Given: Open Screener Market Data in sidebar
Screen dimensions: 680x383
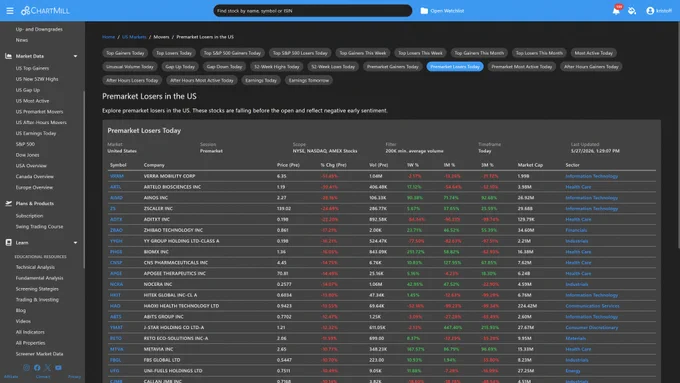Looking at the screenshot, I should (39, 354).
